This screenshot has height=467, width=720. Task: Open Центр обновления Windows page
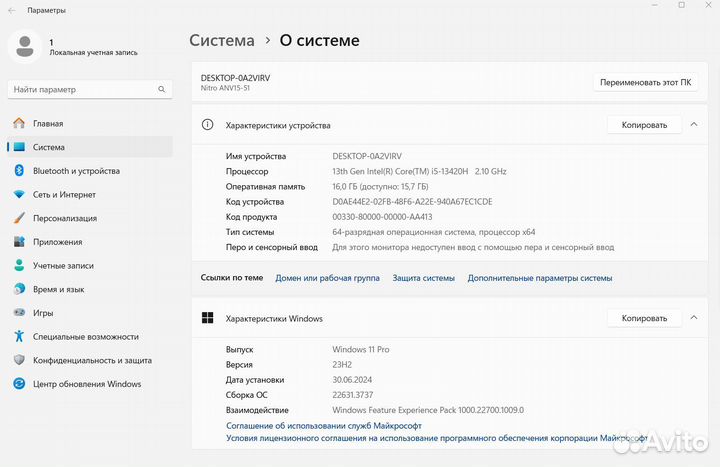point(90,383)
